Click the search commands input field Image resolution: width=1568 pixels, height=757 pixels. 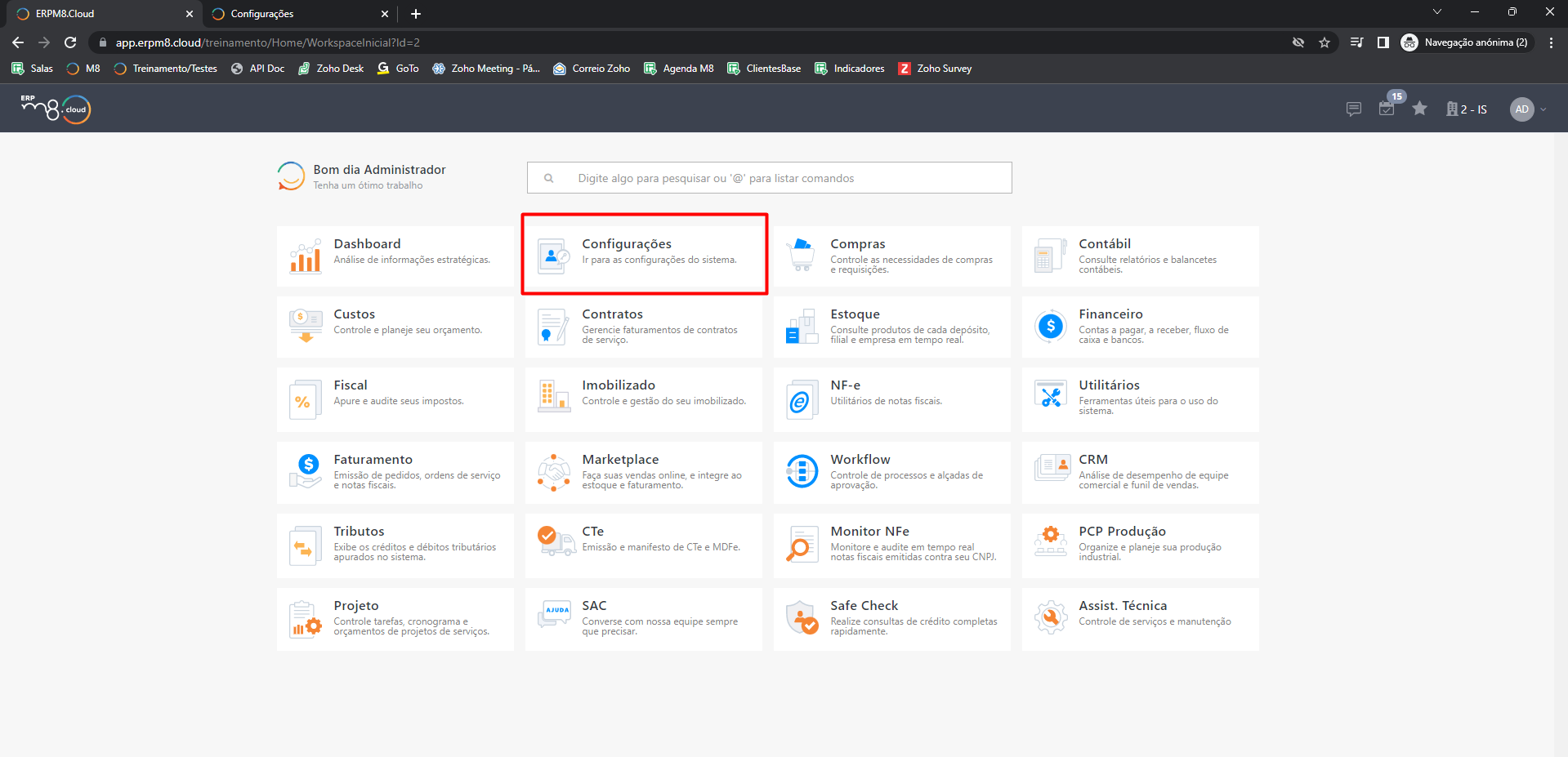point(769,178)
